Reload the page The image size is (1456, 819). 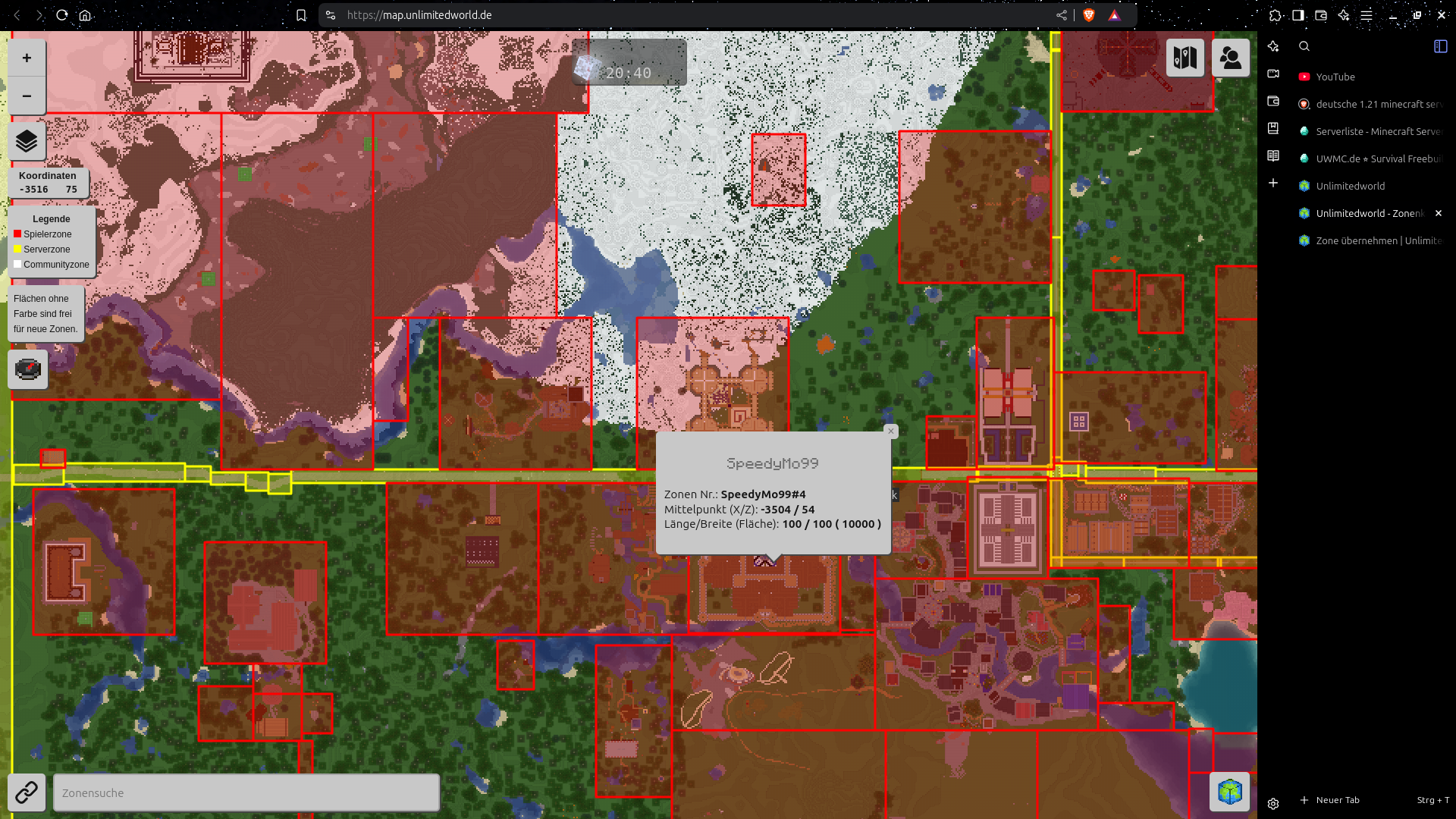[62, 15]
